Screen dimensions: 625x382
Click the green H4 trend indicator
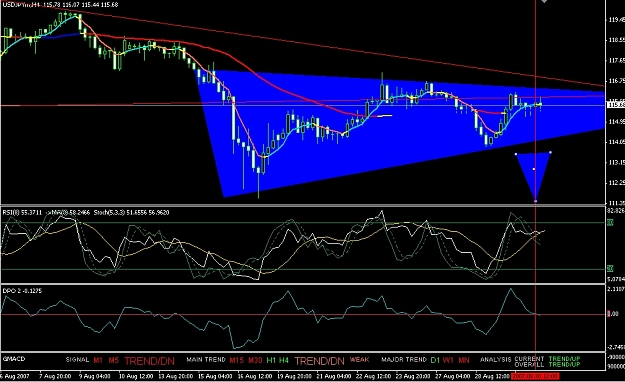[284, 360]
